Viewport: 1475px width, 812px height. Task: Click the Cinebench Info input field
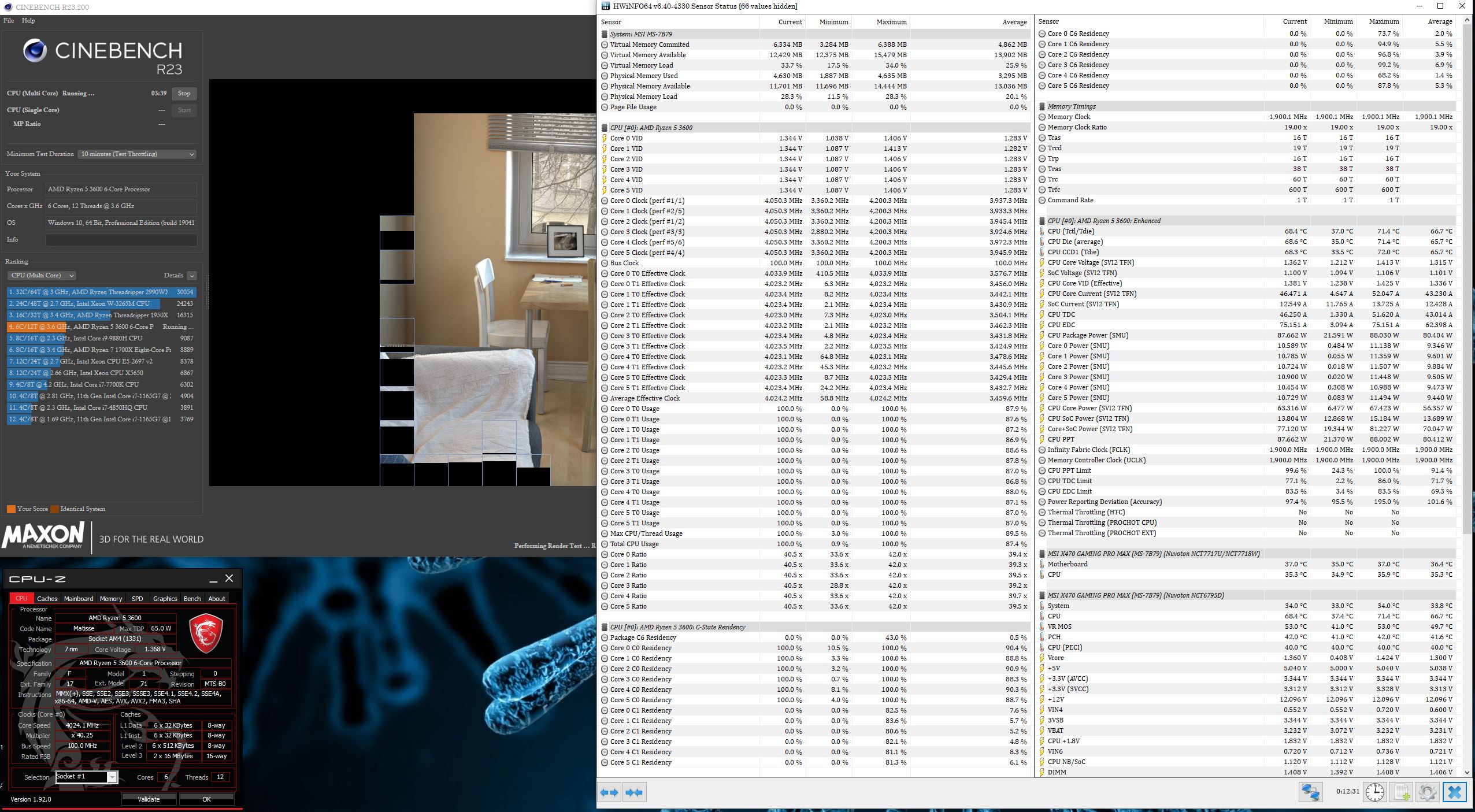tap(121, 239)
